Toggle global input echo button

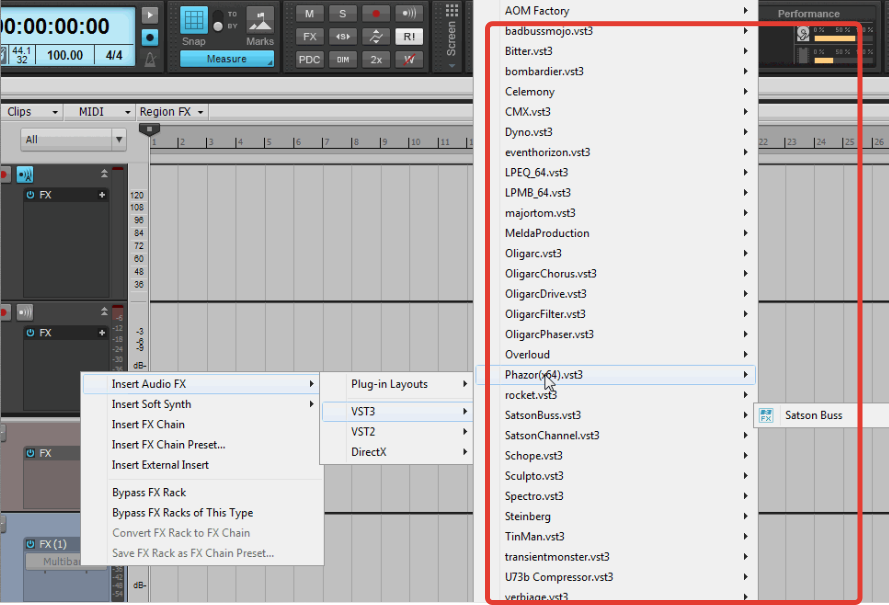tap(409, 14)
